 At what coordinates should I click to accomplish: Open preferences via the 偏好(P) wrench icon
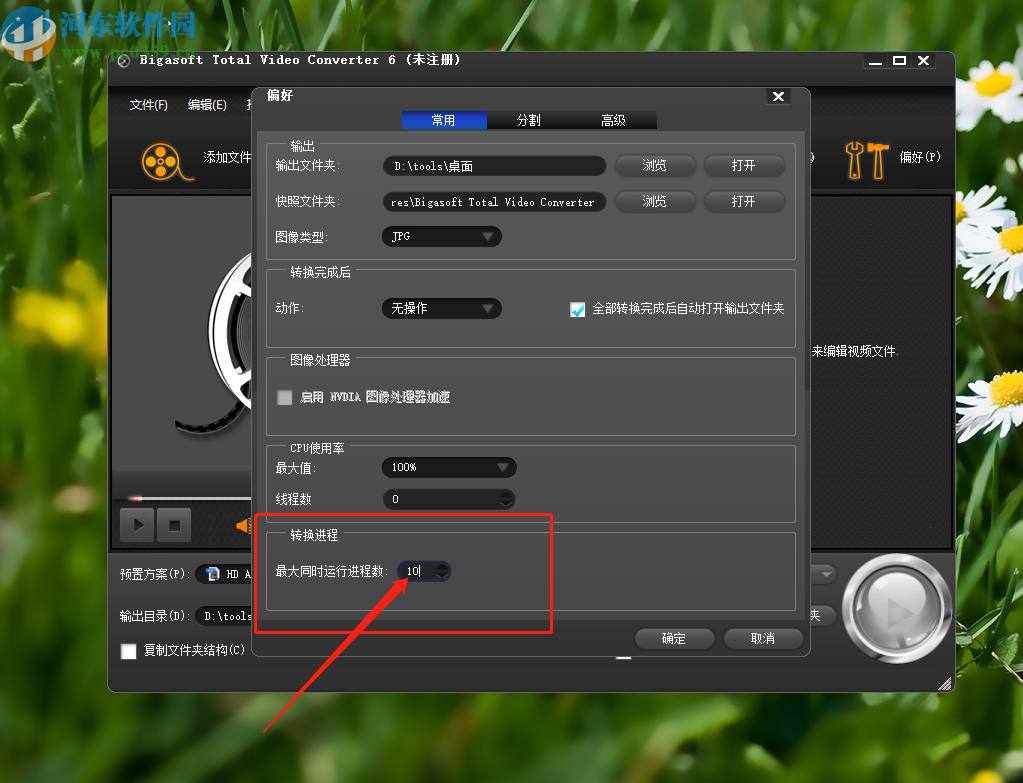[866, 159]
